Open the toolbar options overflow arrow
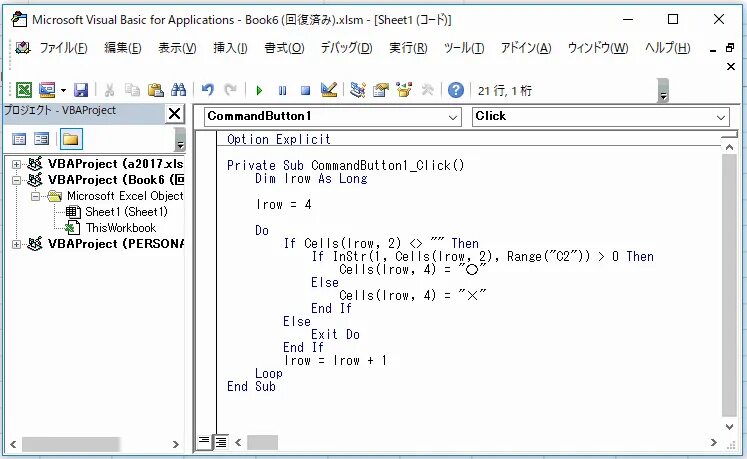Image resolution: width=747 pixels, height=459 pixels. coord(663,91)
